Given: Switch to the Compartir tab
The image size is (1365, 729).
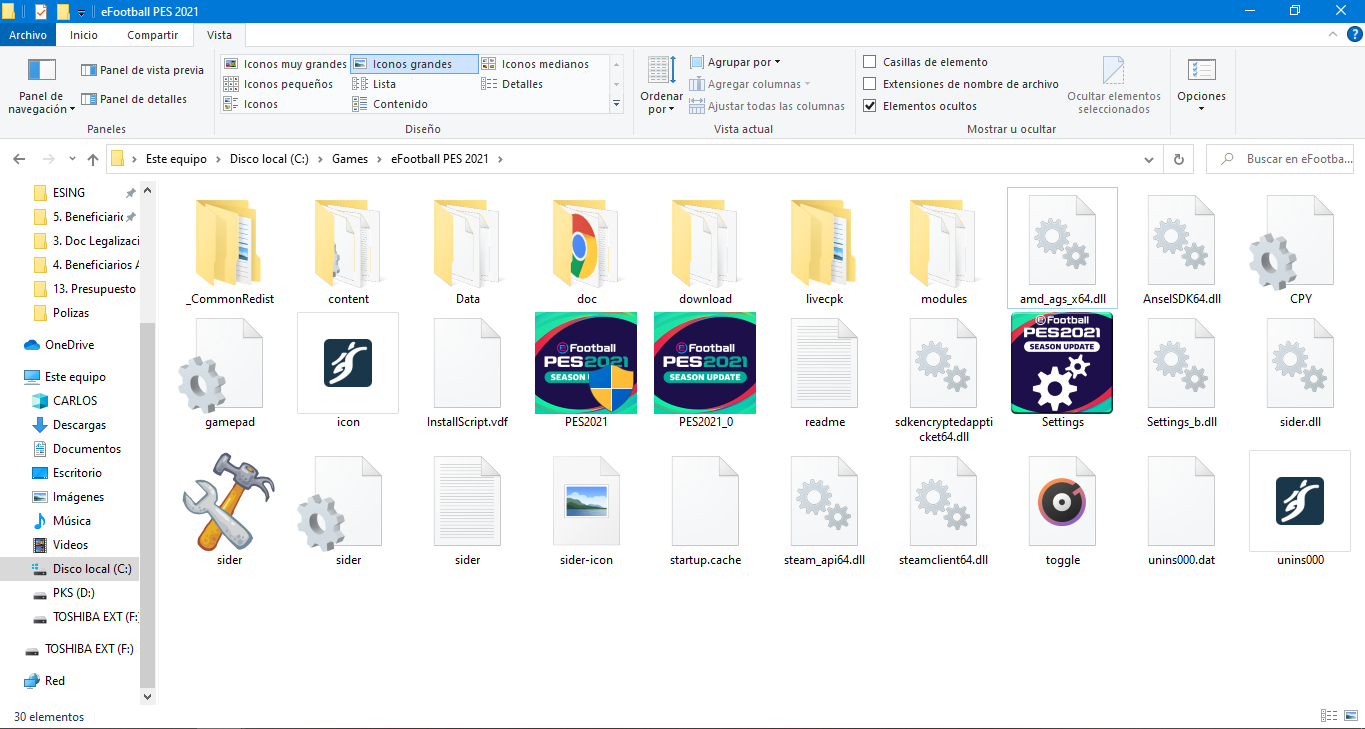Looking at the screenshot, I should pos(152,34).
